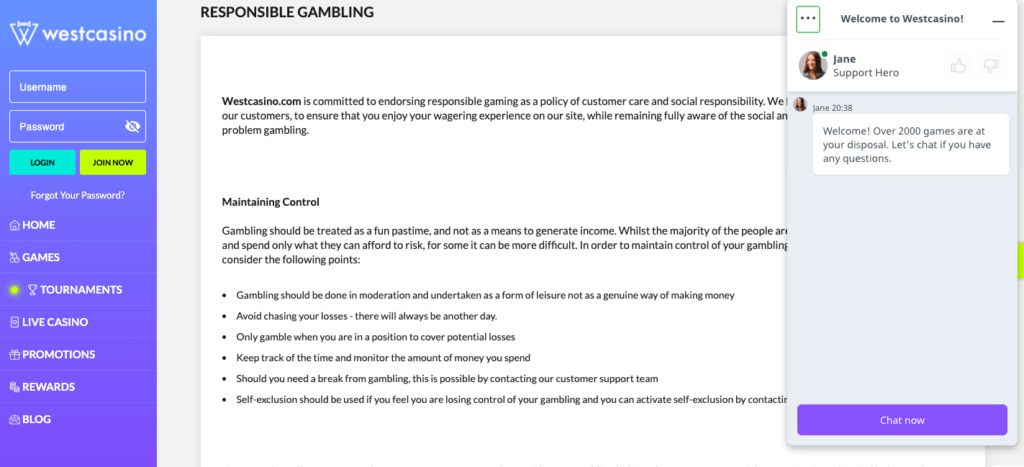Click the Rewards menu icon

pyautogui.click(x=14, y=387)
